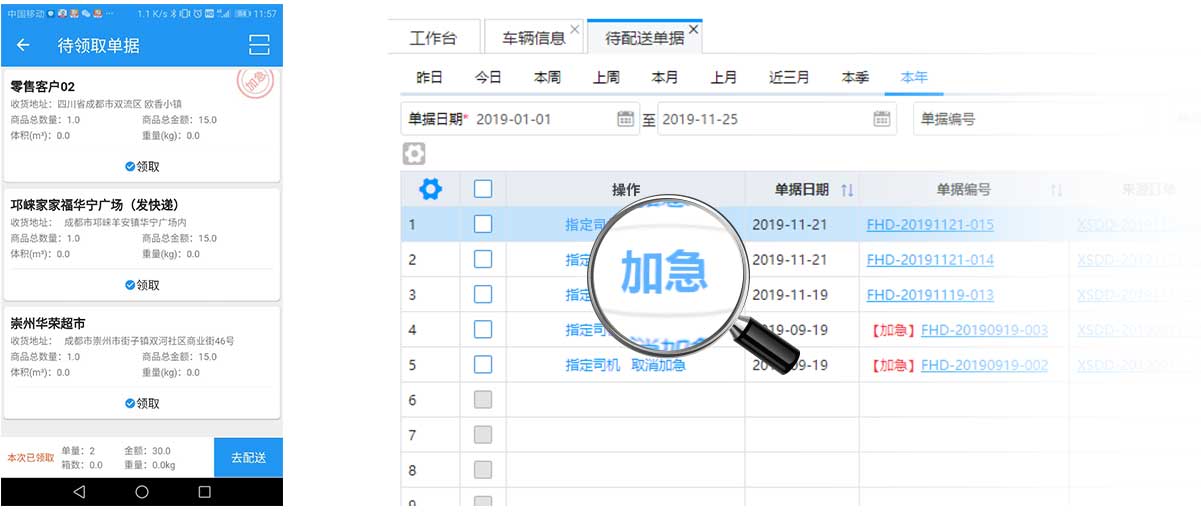
Task: Open order link FHD-20191121-015
Action: point(930,225)
